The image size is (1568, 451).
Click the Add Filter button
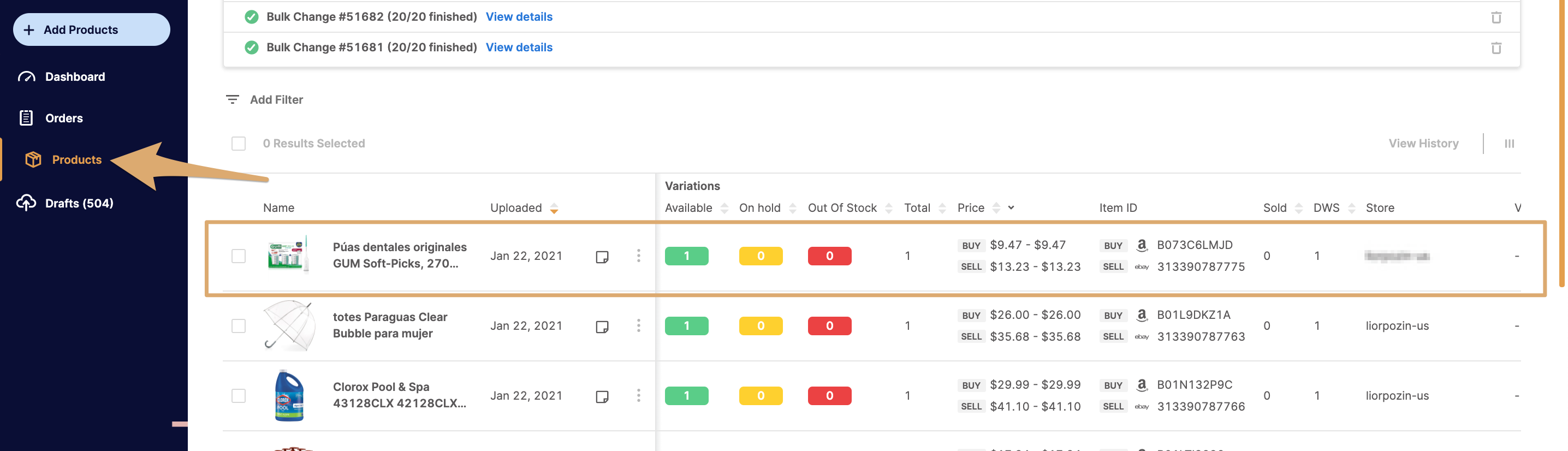pos(264,99)
